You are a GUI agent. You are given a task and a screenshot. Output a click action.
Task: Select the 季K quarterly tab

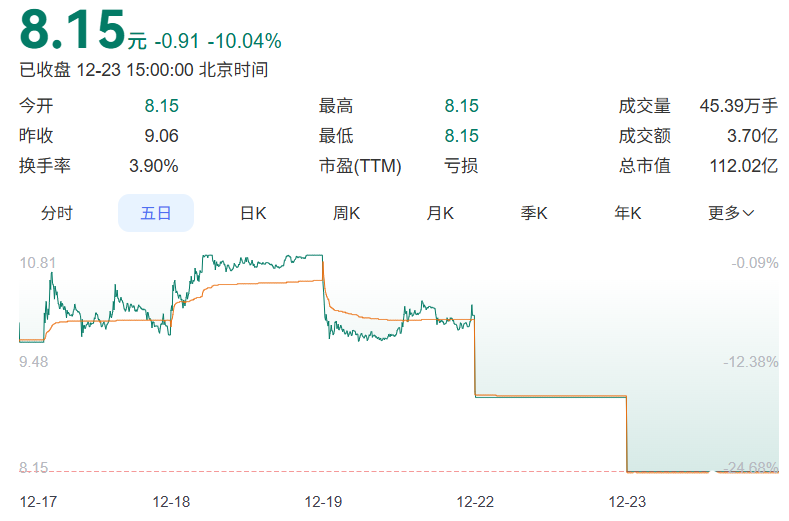click(x=534, y=213)
